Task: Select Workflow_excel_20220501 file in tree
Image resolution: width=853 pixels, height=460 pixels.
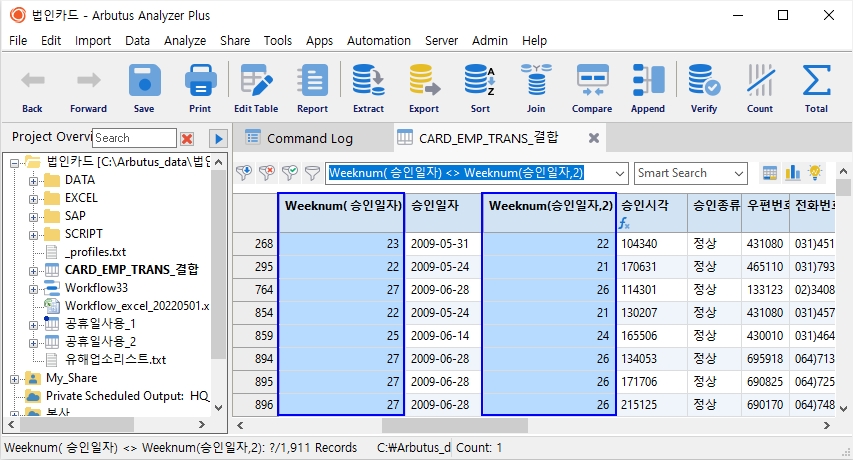Action: coord(137,306)
